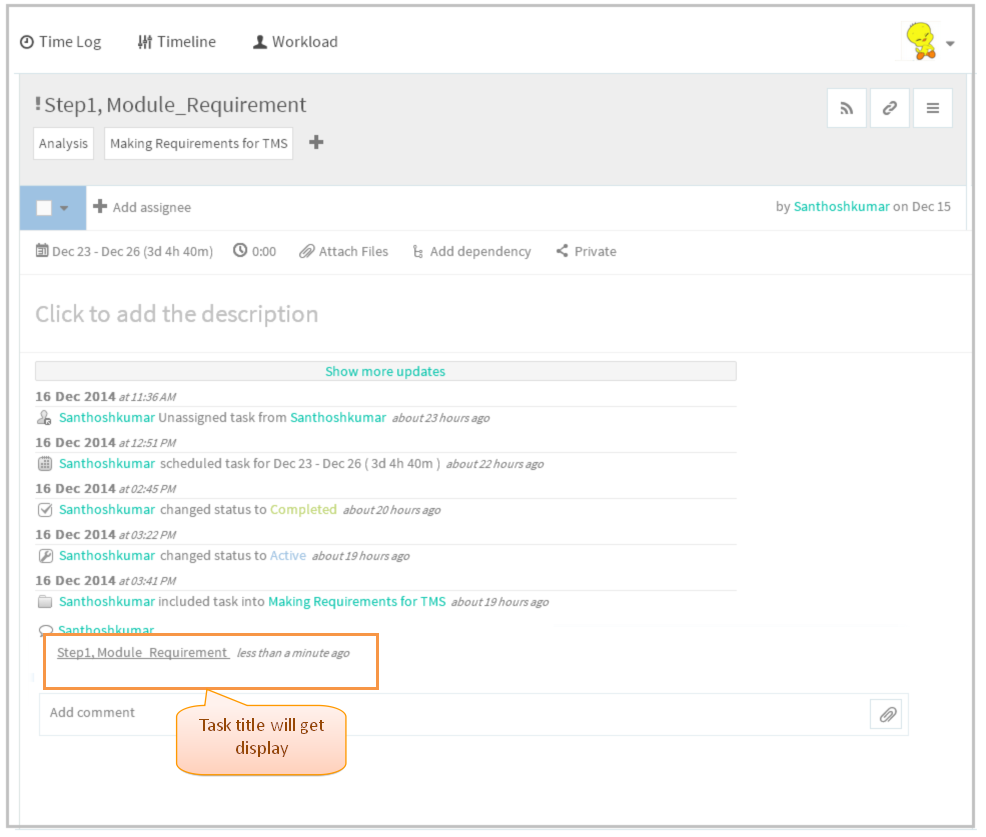This screenshot has width=986, height=837.
Task: Click the folder icon in updates
Action: pos(45,602)
